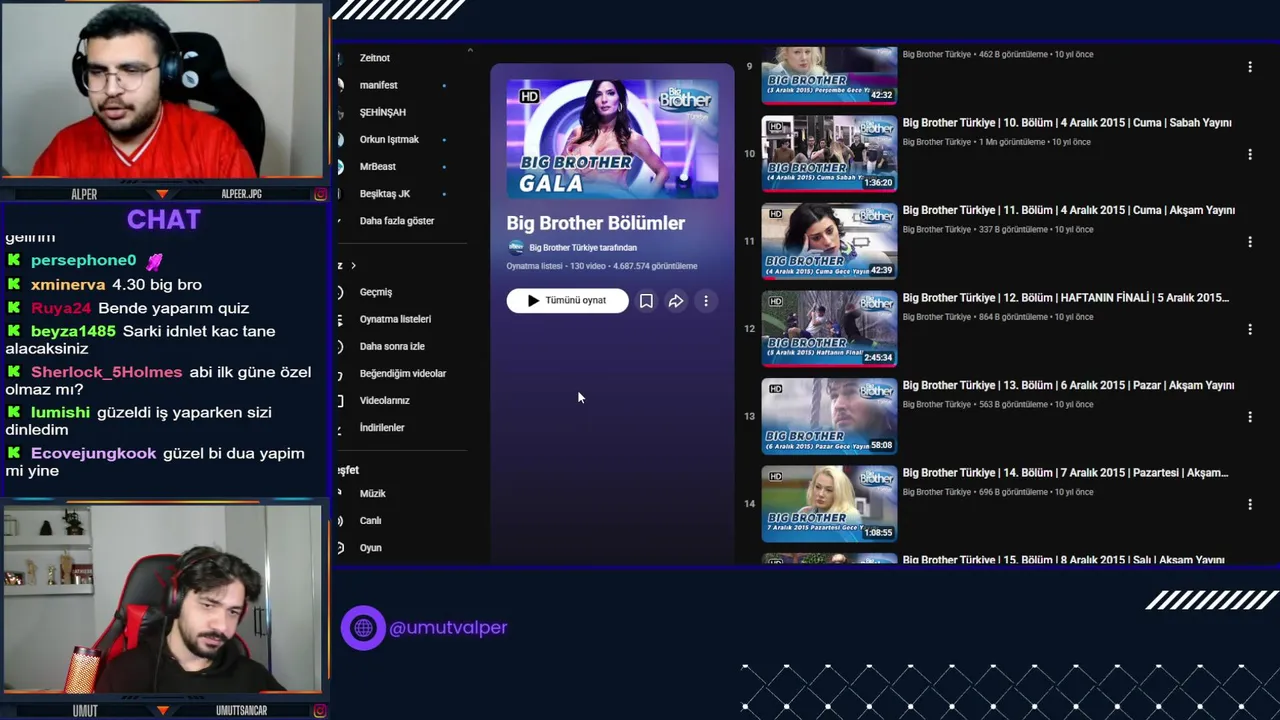Expand Daha fazla göster subscriptions list
Image resolution: width=1280 pixels, height=720 pixels.
396,221
